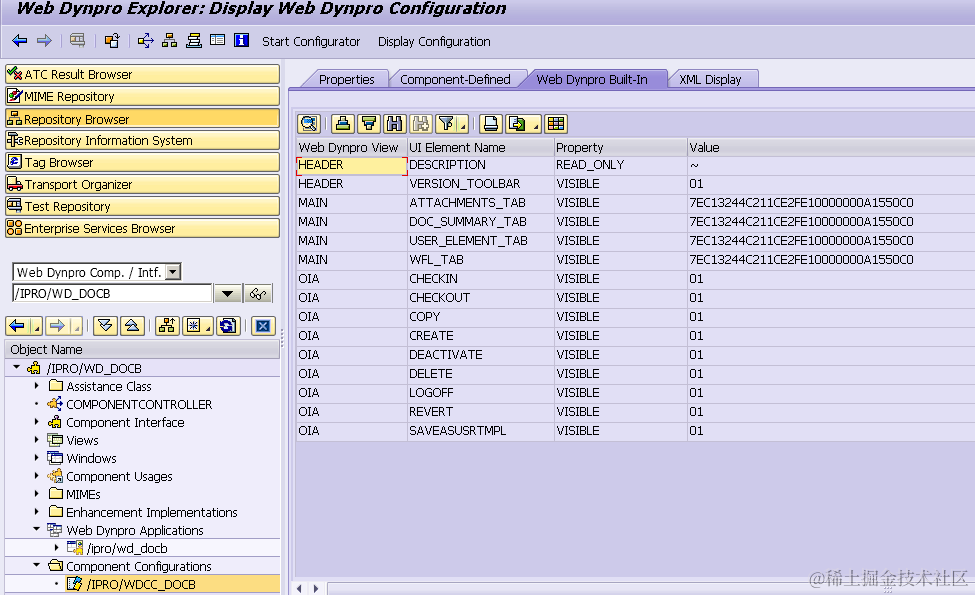Click the Display Superordinate Object List icon
This screenshot has height=595, width=975.
[166, 326]
